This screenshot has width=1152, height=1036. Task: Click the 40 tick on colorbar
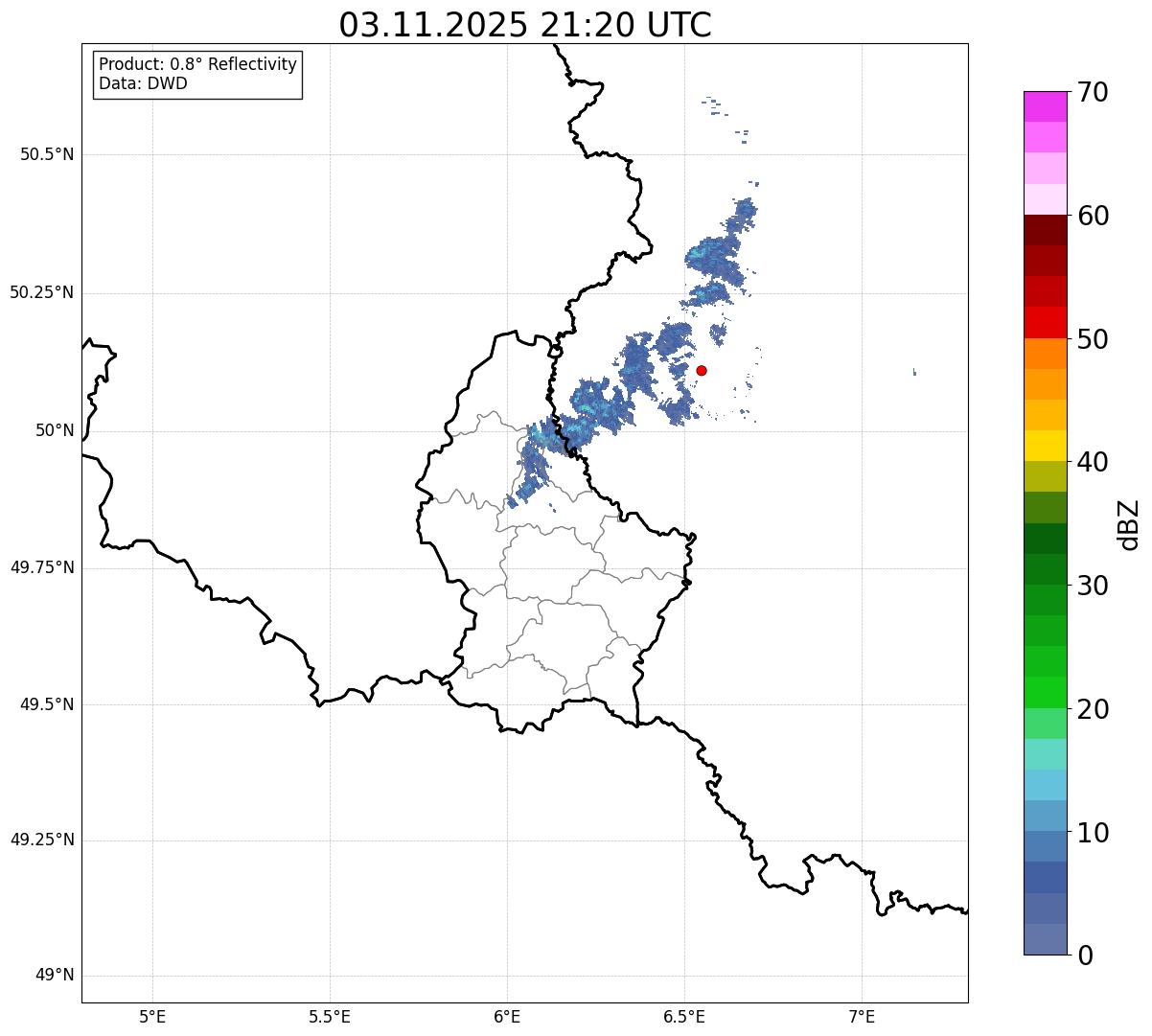1093,462
